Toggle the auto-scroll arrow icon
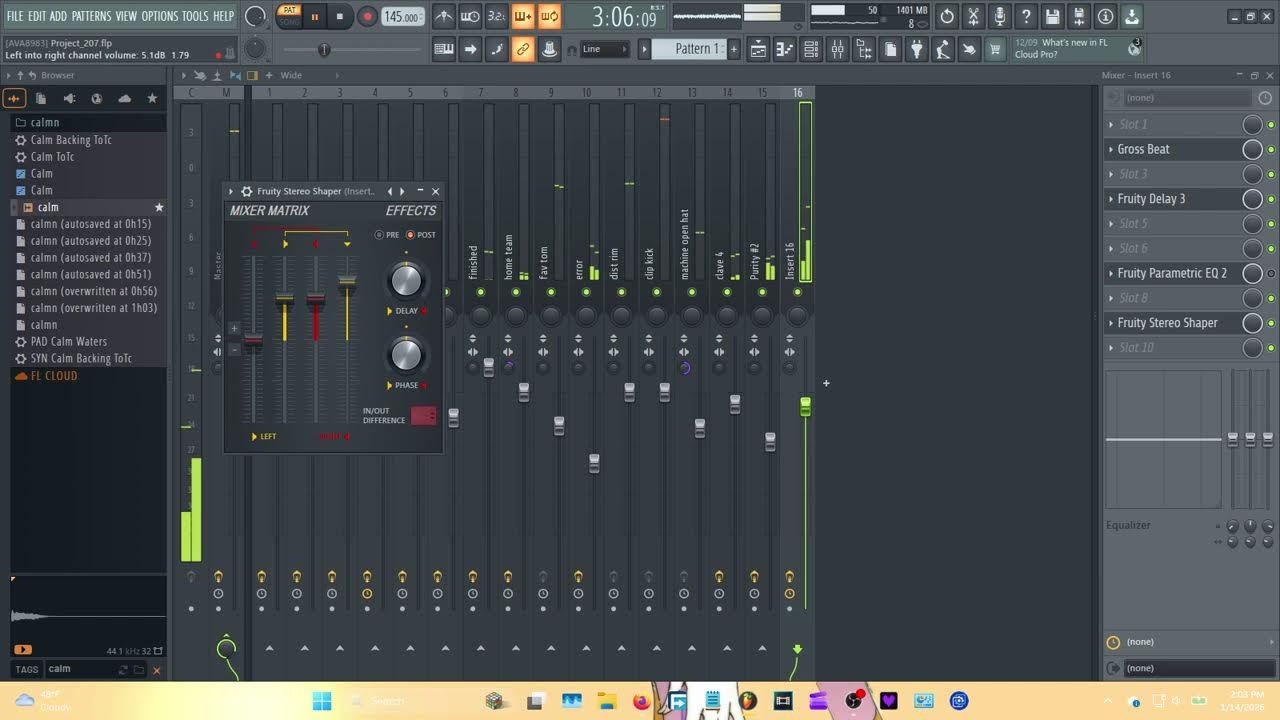The image size is (1280, 720). coord(470,49)
